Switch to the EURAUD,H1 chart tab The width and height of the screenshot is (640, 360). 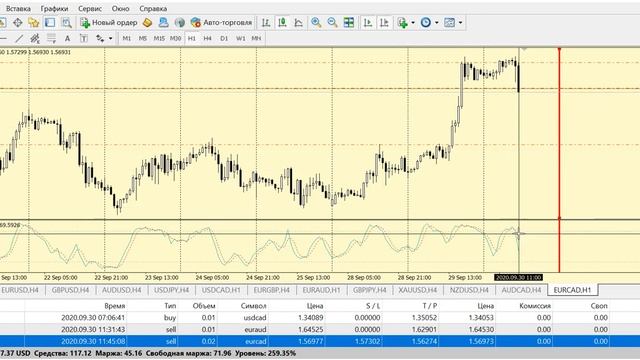[x=321, y=290]
